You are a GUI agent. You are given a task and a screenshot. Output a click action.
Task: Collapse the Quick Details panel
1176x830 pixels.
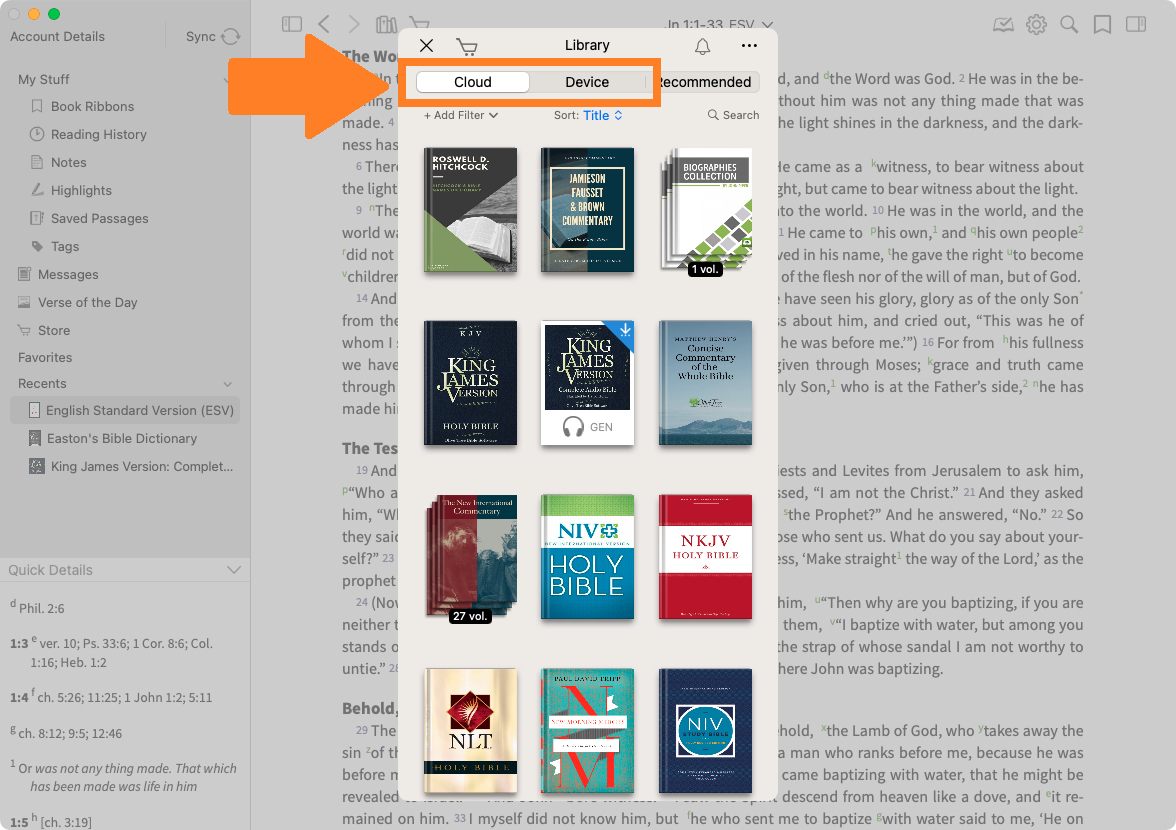click(234, 570)
